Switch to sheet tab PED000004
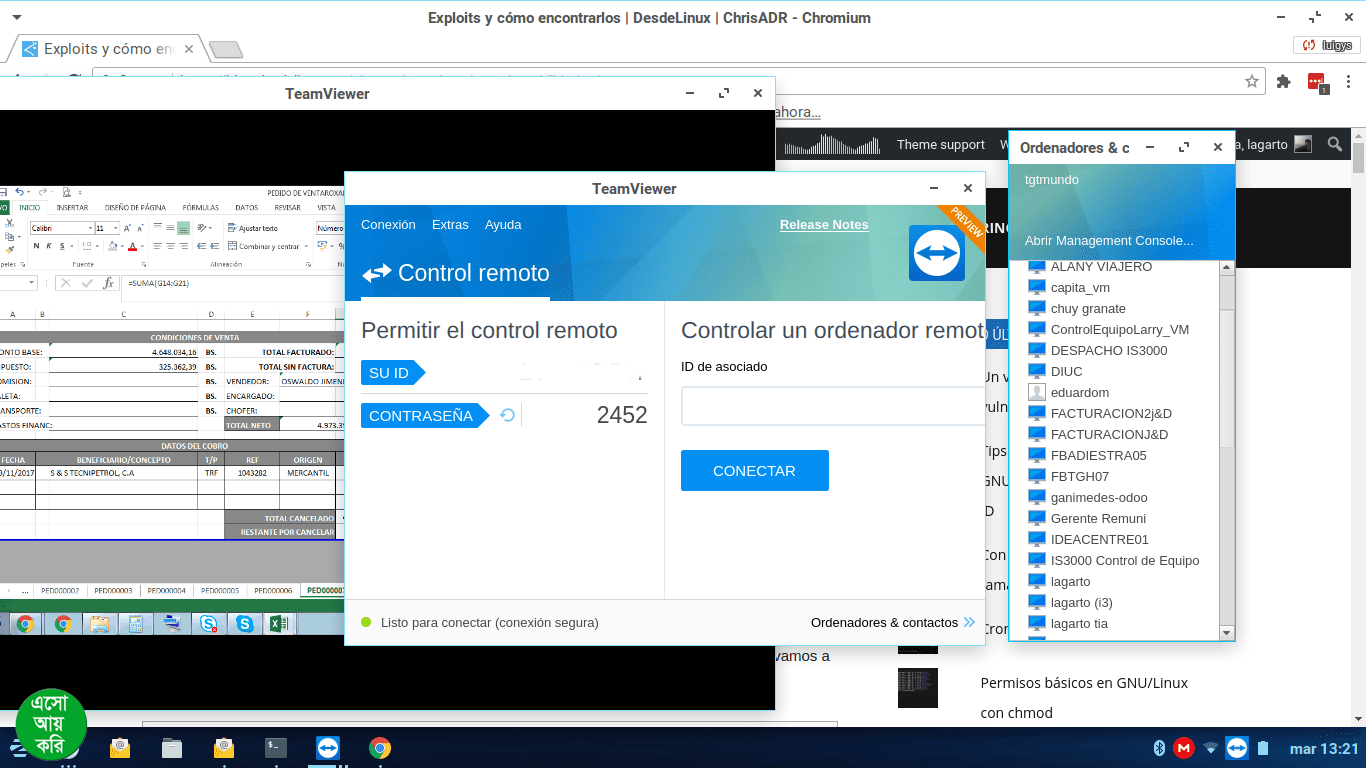This screenshot has height=768, width=1366. (x=166, y=591)
